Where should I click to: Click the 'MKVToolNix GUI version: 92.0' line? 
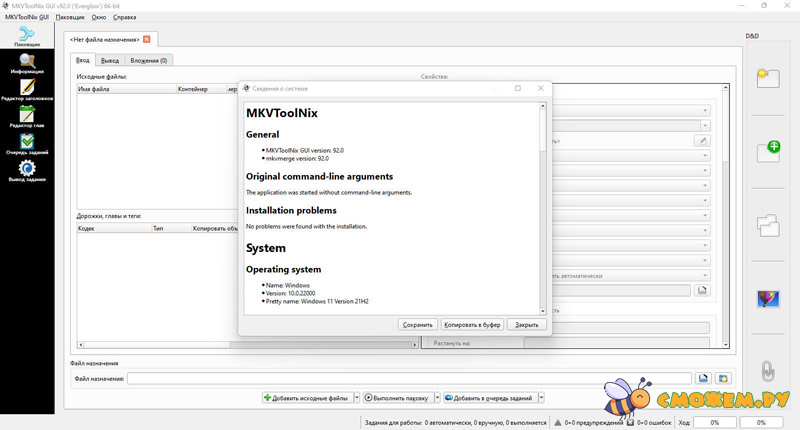305,150
